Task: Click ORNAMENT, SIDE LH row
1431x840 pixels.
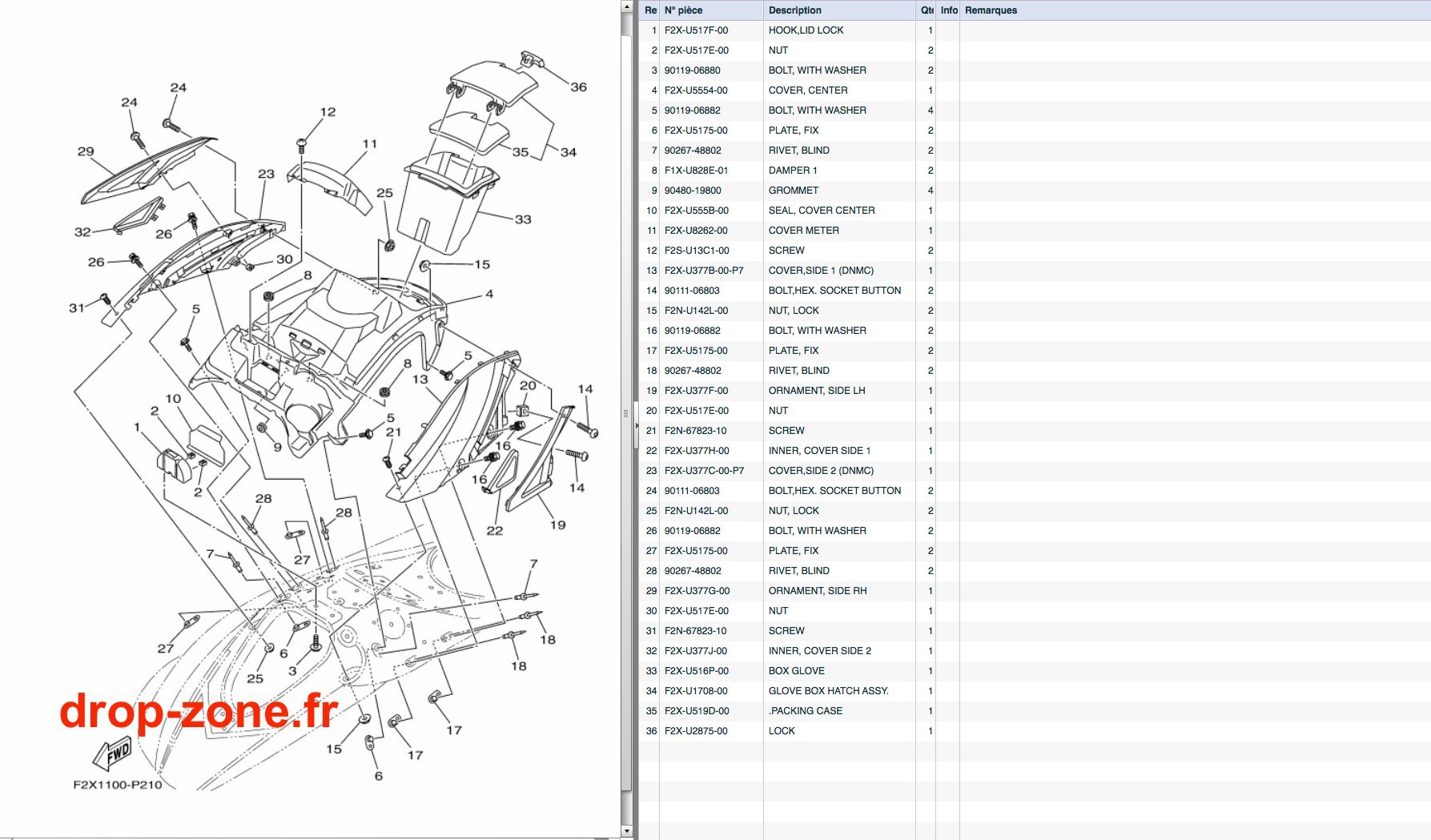Action: point(1035,391)
